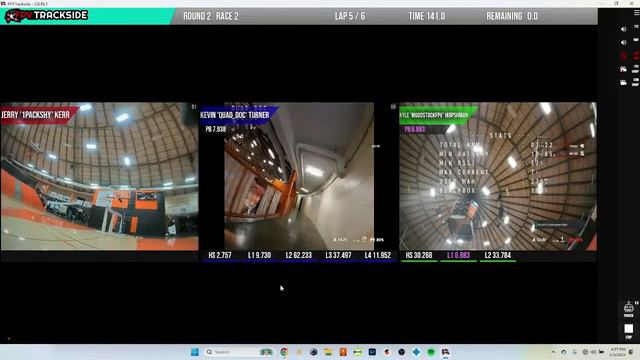Click Kevin's L2 62.233 lap time

299,256
